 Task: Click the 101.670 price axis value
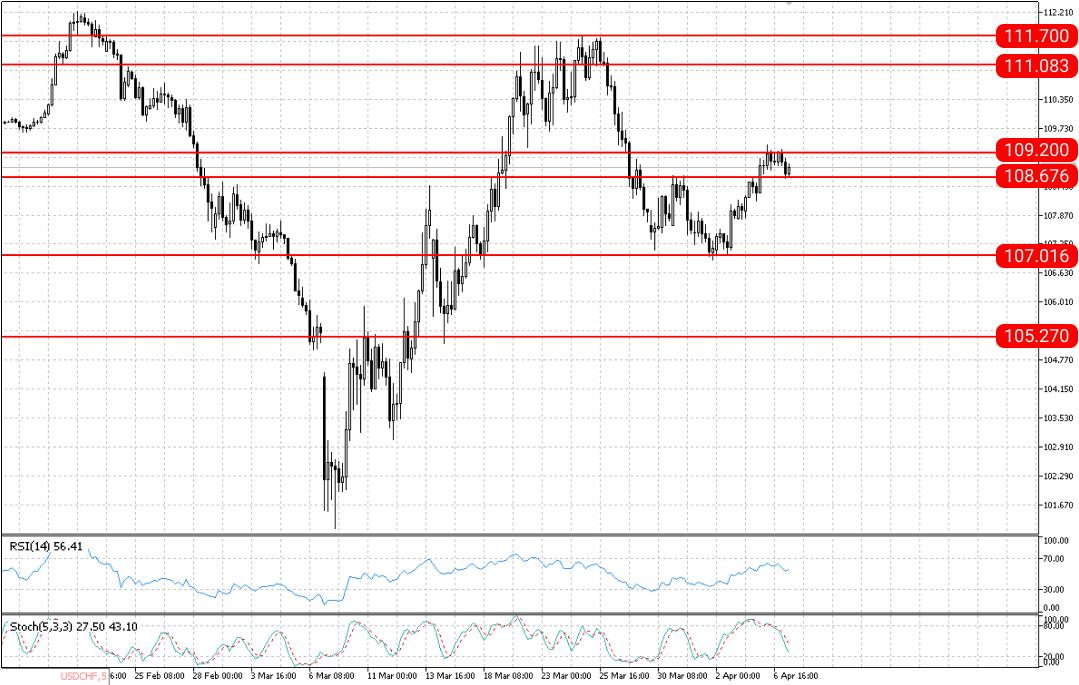tap(1058, 505)
